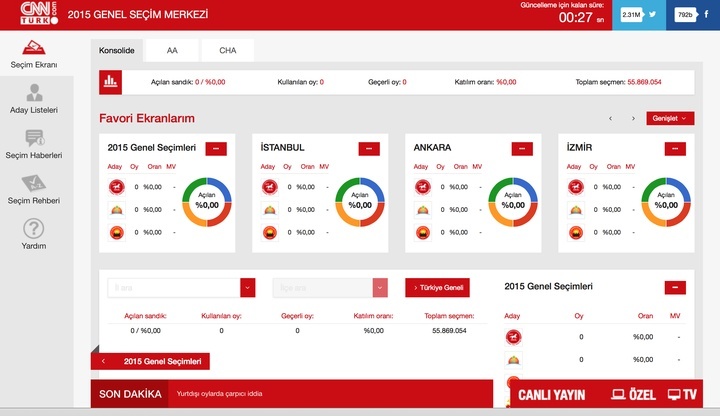
Task: Click first party logo in İSTANBUL card
Action: click(x=270, y=187)
